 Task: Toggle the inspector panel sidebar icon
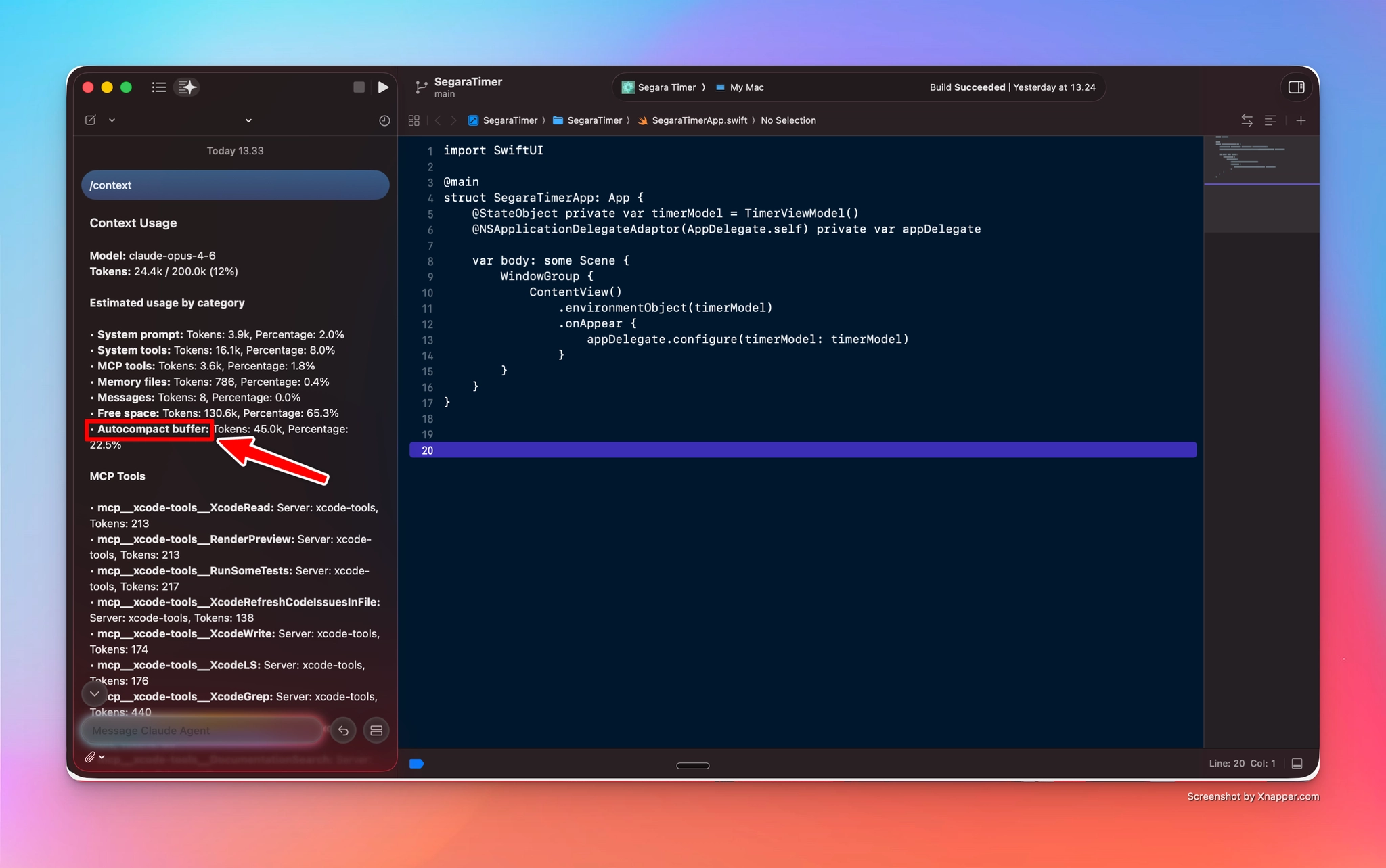pyautogui.click(x=1296, y=87)
